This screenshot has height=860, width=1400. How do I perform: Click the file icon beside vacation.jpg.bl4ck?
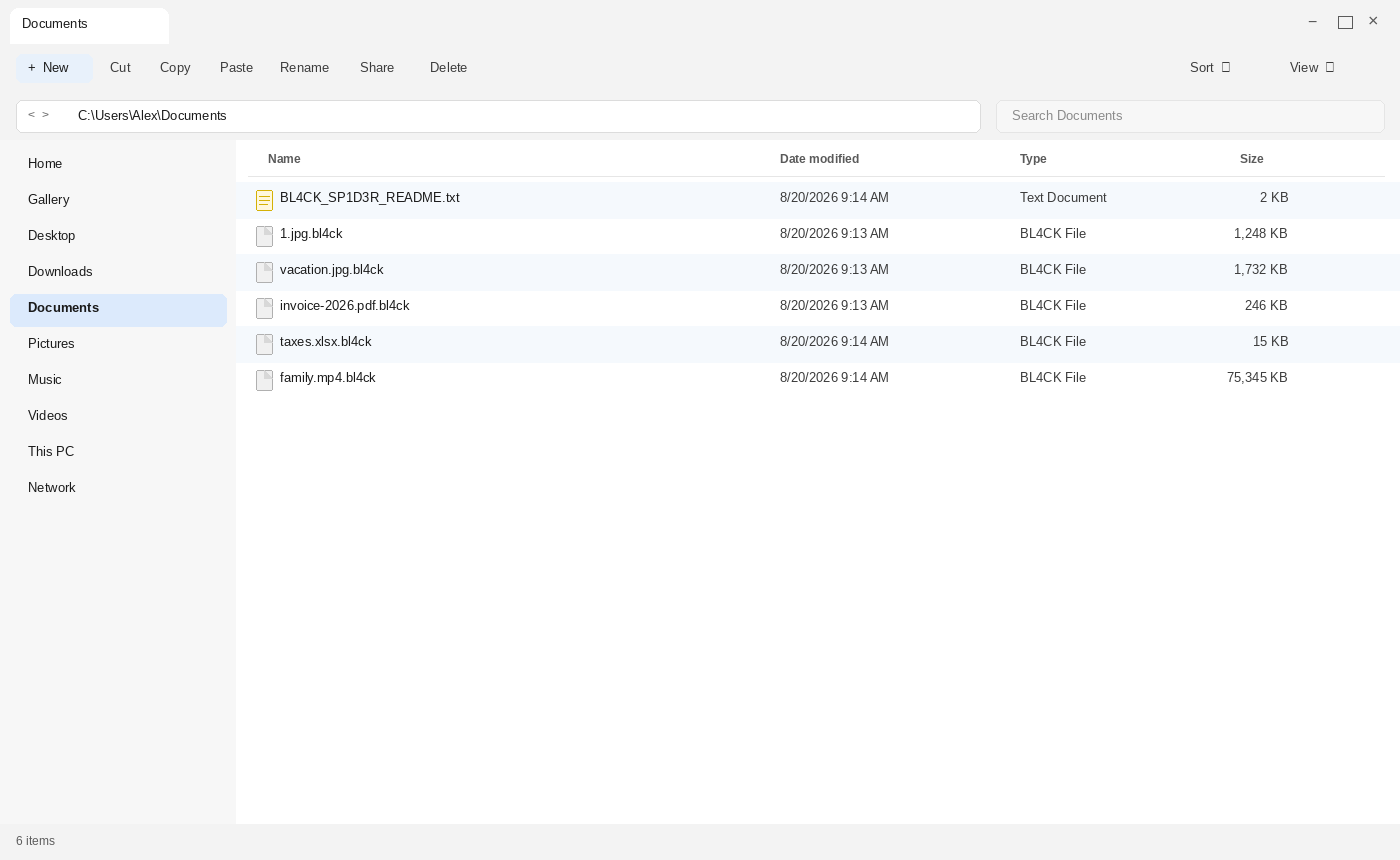[x=264, y=272]
